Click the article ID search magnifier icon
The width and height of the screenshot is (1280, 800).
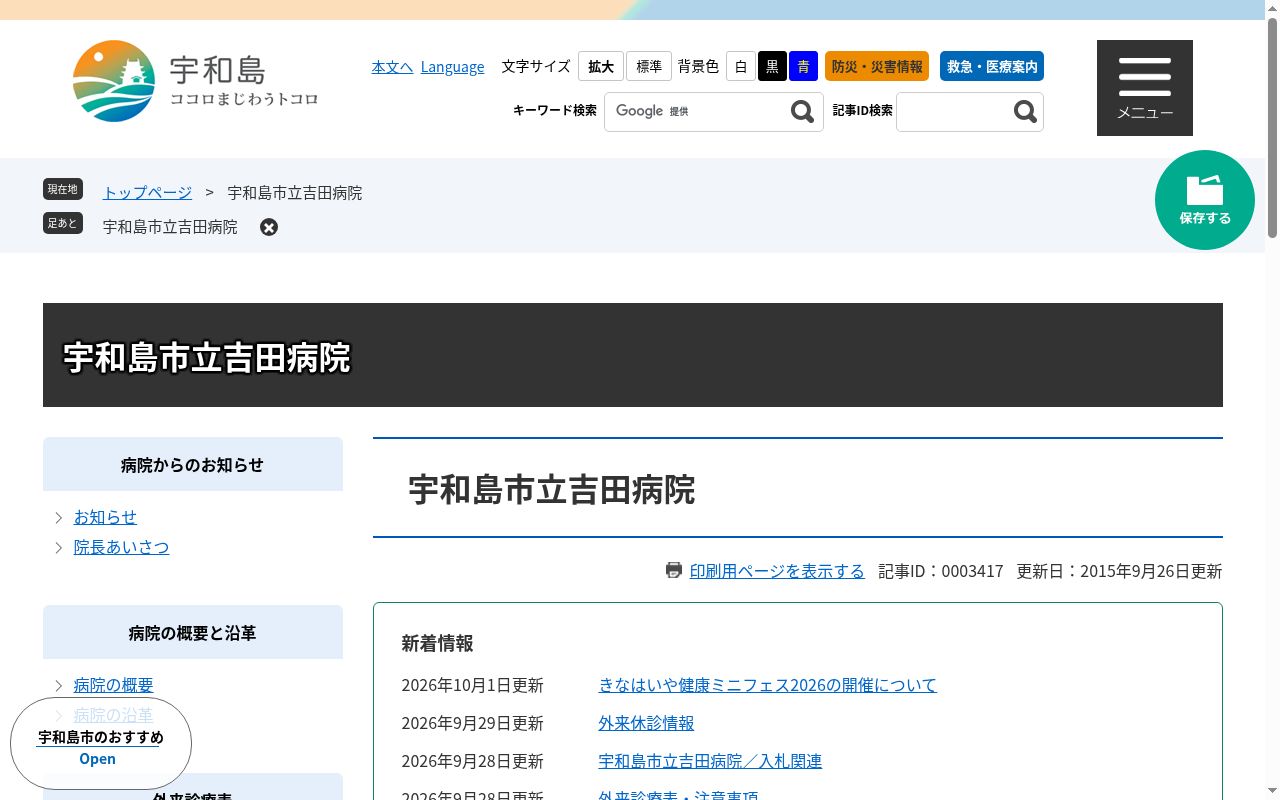click(x=1025, y=111)
